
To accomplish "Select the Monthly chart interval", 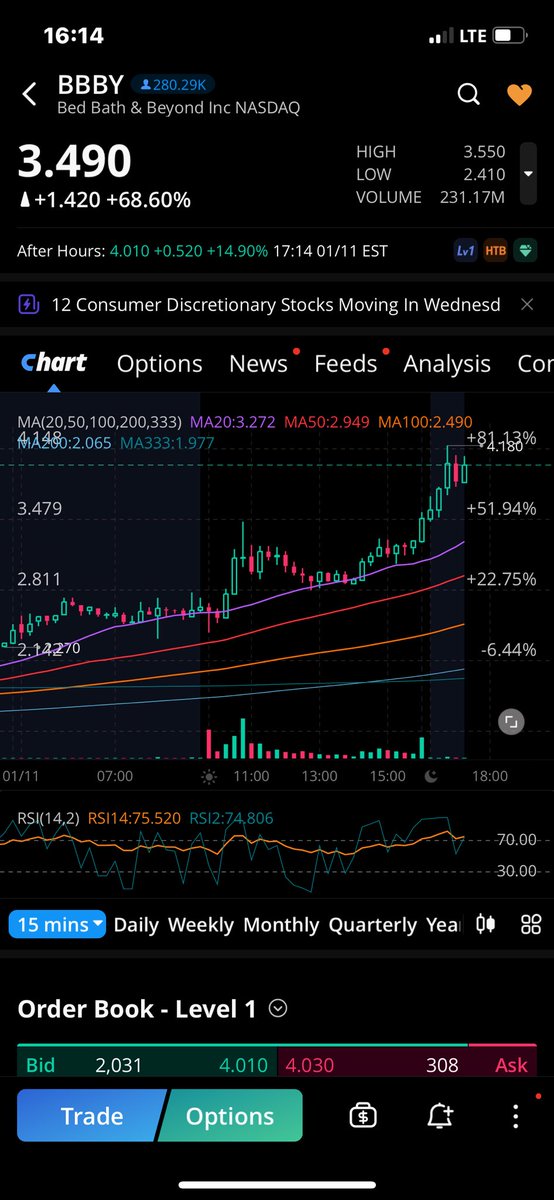I will tap(282, 924).
